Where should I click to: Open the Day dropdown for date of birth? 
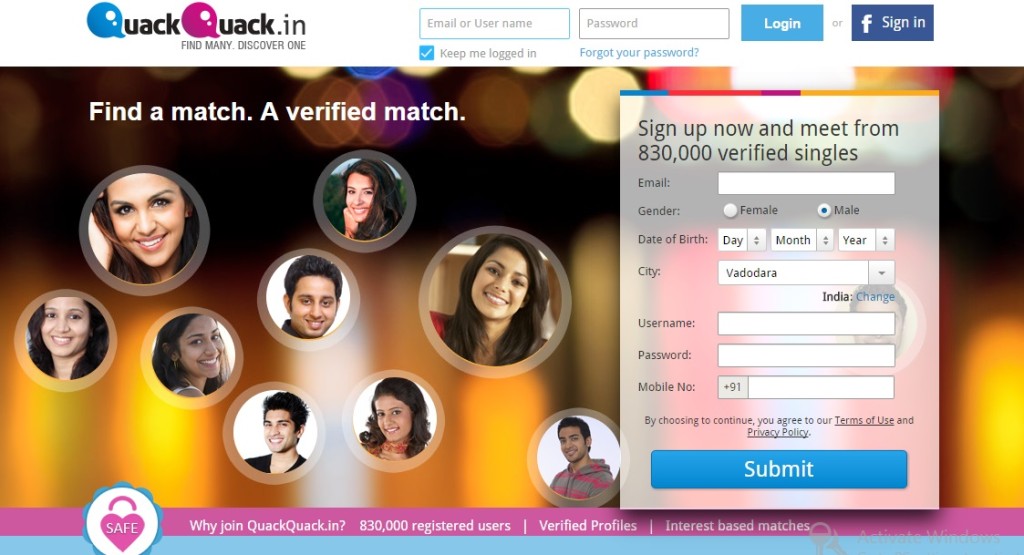pyautogui.click(x=741, y=240)
